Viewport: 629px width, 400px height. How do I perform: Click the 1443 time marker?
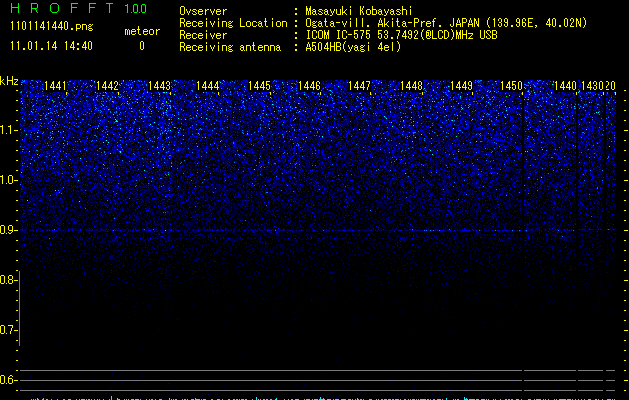pos(159,86)
